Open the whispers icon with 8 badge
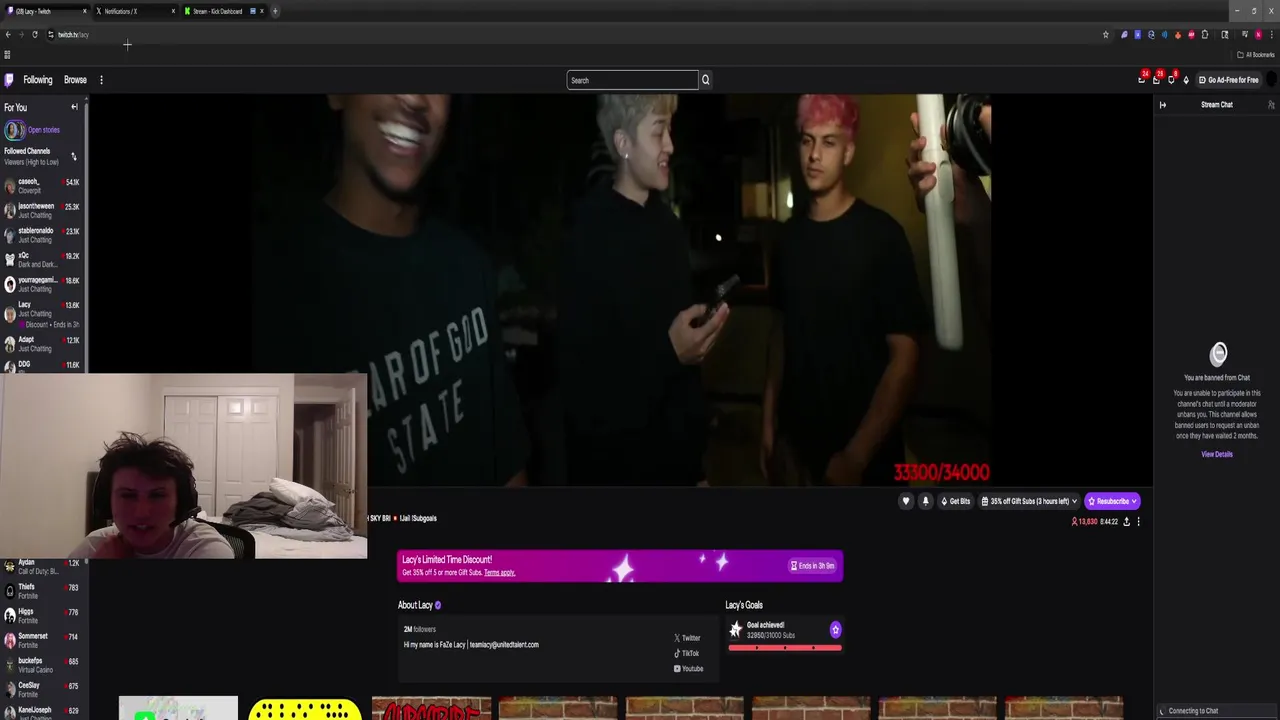Viewport: 1280px width, 720px height. pyautogui.click(x=1171, y=79)
